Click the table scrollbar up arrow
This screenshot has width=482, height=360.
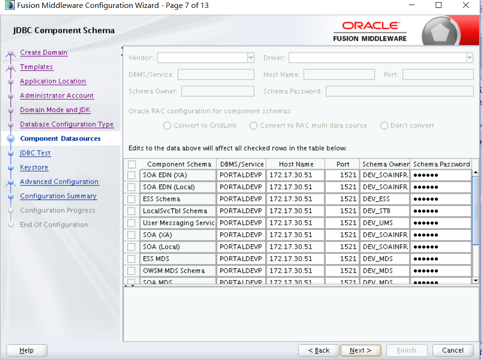[476, 172]
